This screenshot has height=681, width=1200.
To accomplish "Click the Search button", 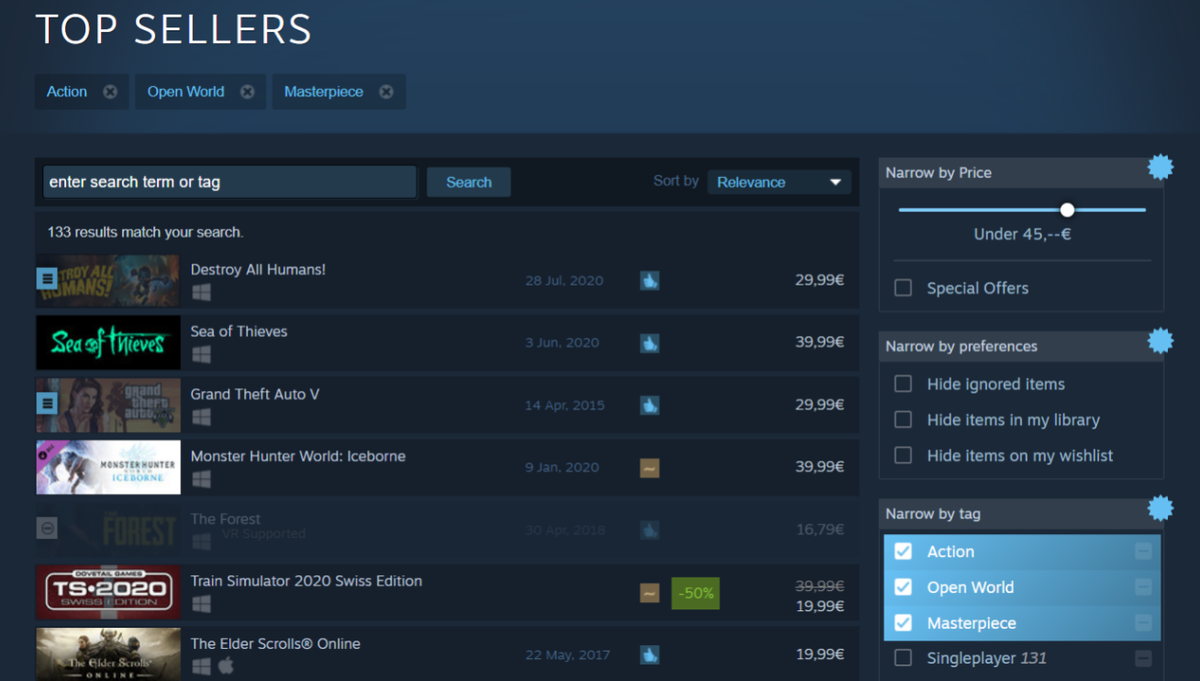I will click(469, 182).
